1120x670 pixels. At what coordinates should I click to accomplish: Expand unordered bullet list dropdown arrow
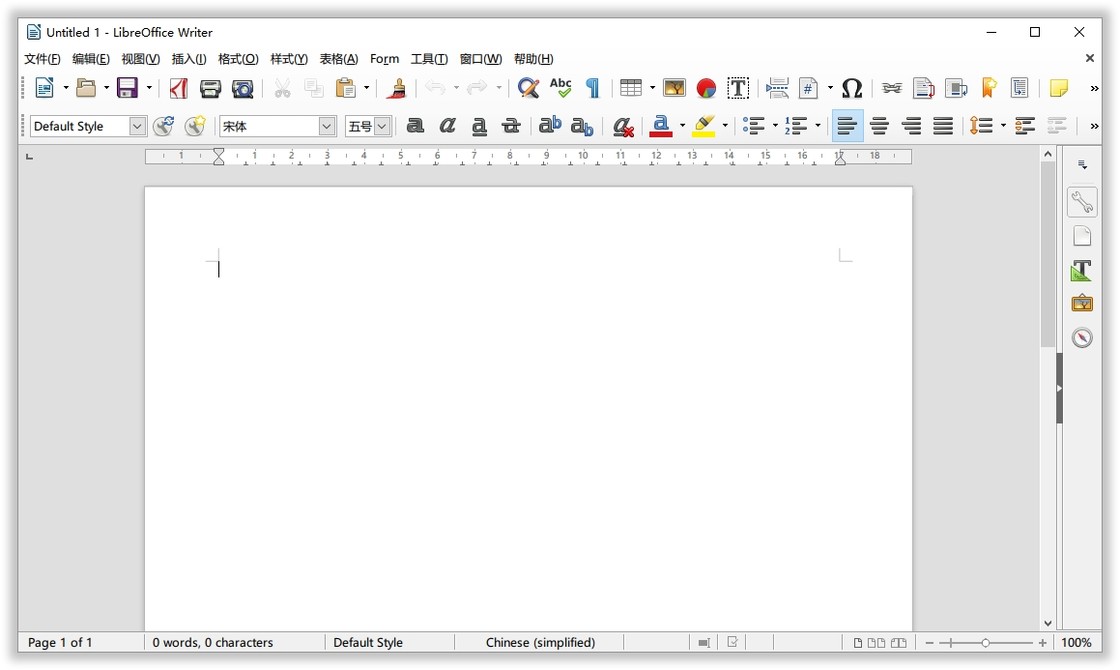tap(775, 126)
